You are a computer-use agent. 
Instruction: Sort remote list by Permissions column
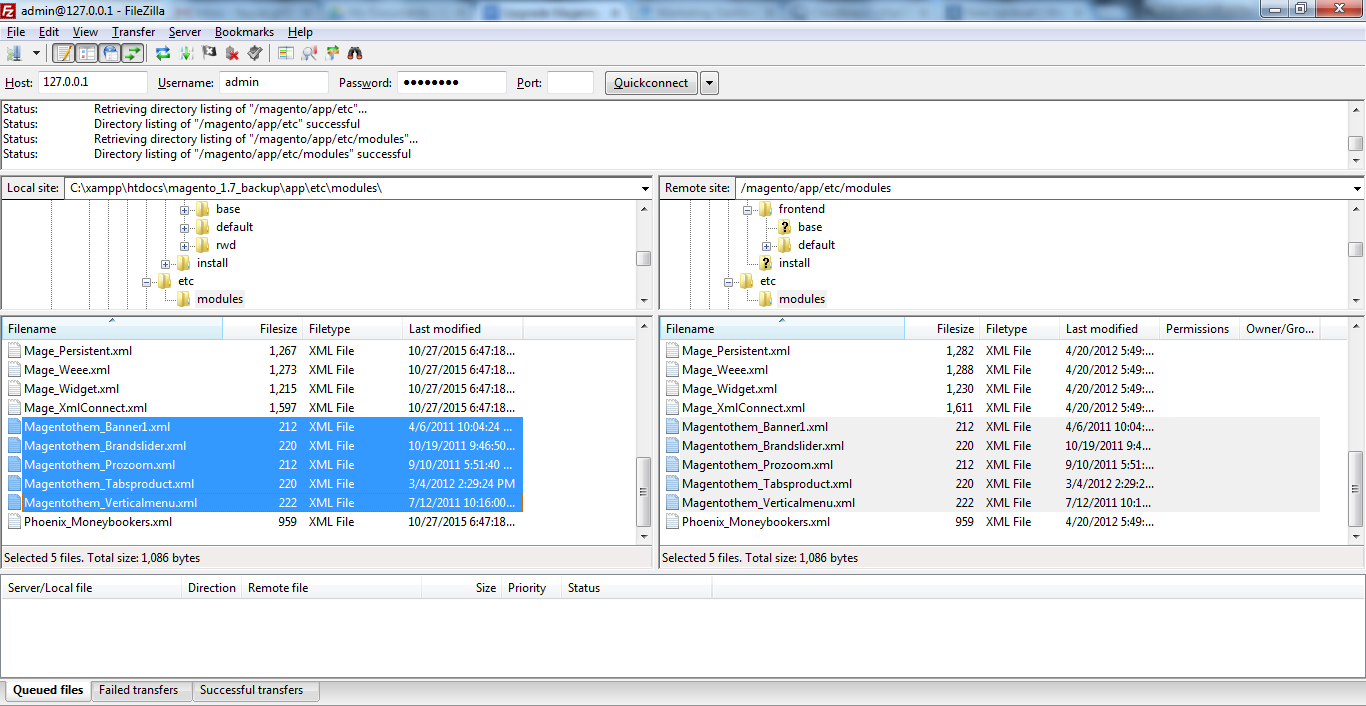click(x=1199, y=329)
